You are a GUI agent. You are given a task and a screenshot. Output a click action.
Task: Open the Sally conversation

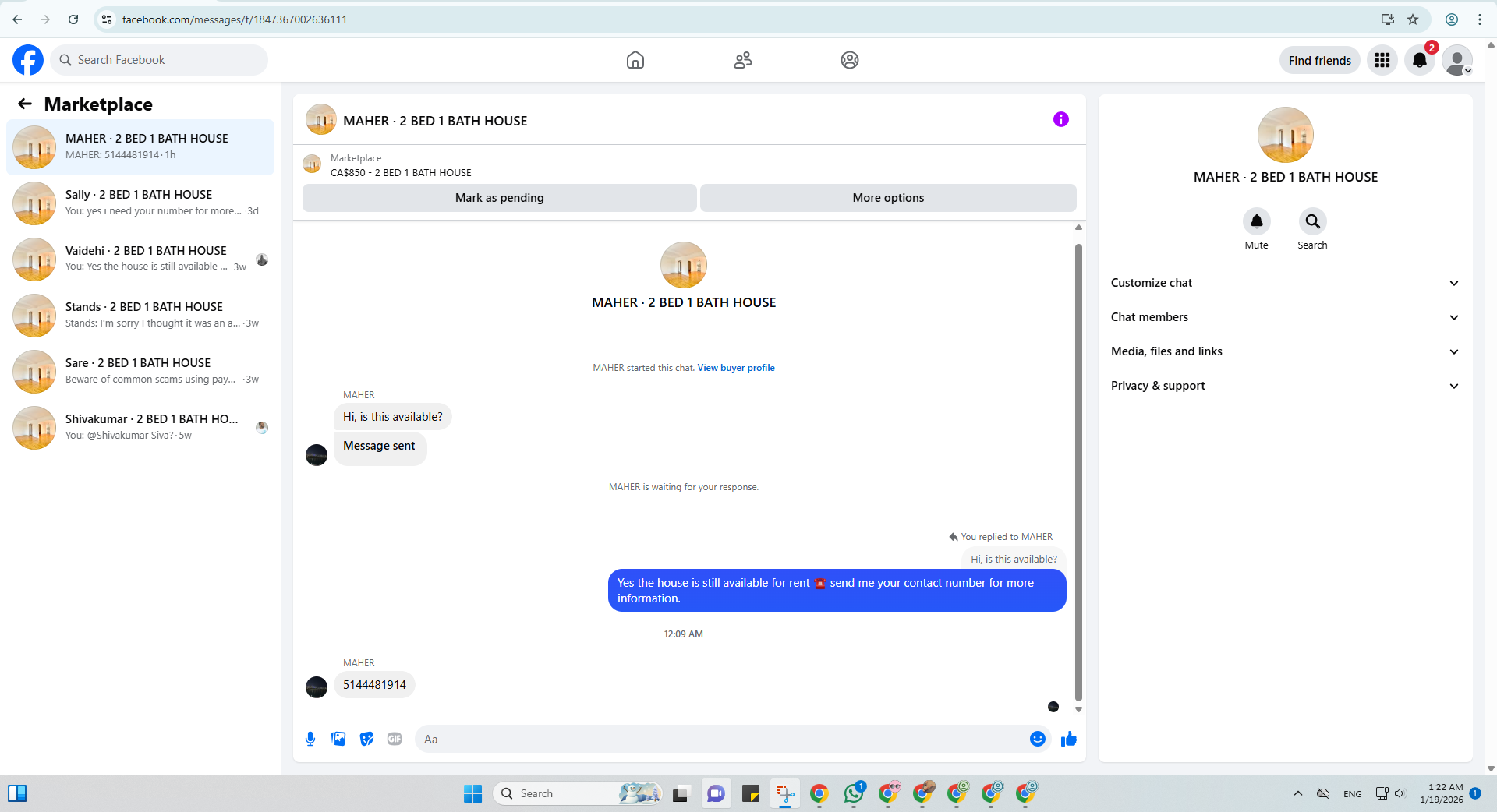point(140,203)
